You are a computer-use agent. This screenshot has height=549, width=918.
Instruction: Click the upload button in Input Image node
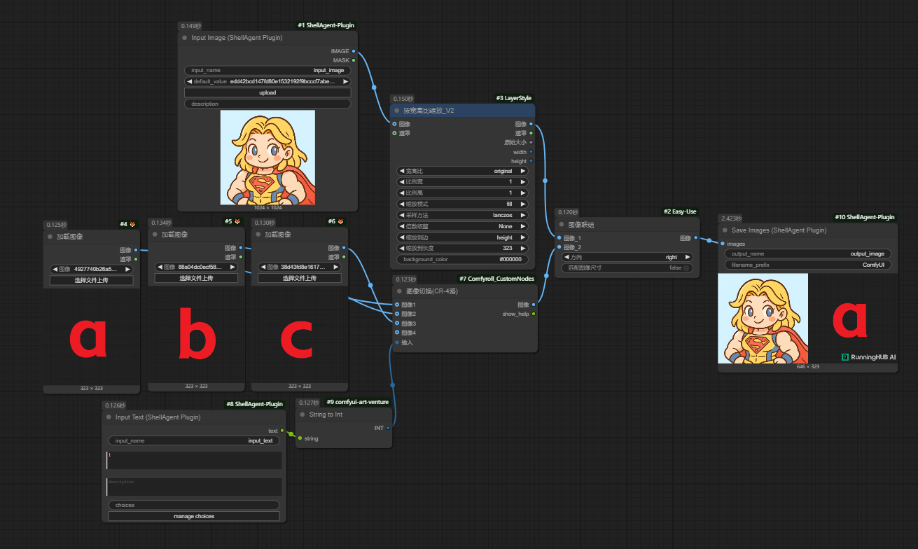(x=268, y=93)
